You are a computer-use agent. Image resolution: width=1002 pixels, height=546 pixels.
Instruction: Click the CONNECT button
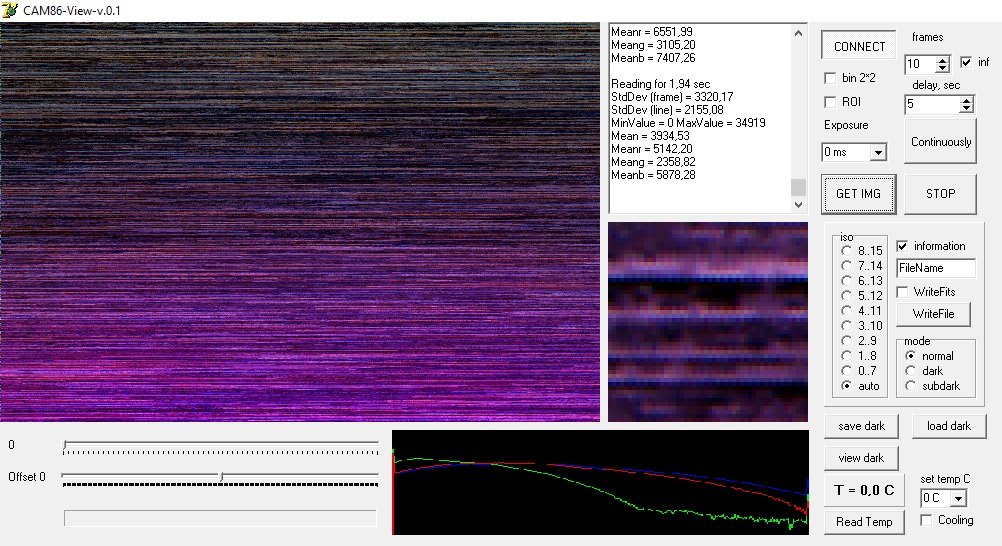pyautogui.click(x=859, y=47)
